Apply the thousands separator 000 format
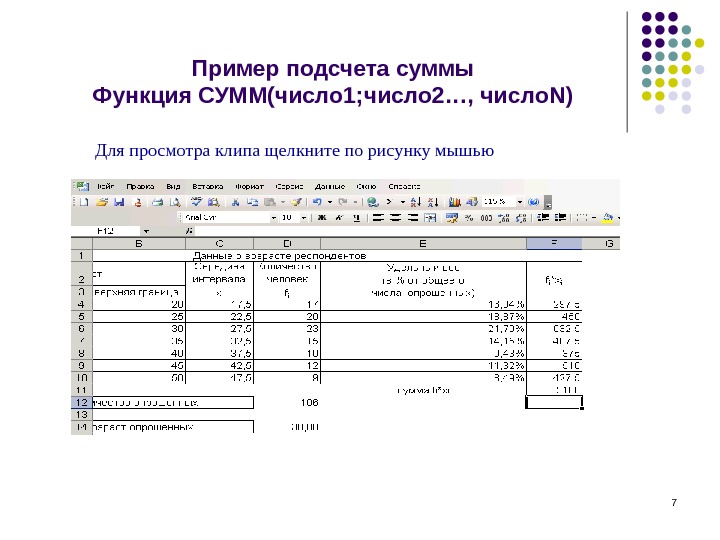The image size is (720, 540). (x=486, y=218)
